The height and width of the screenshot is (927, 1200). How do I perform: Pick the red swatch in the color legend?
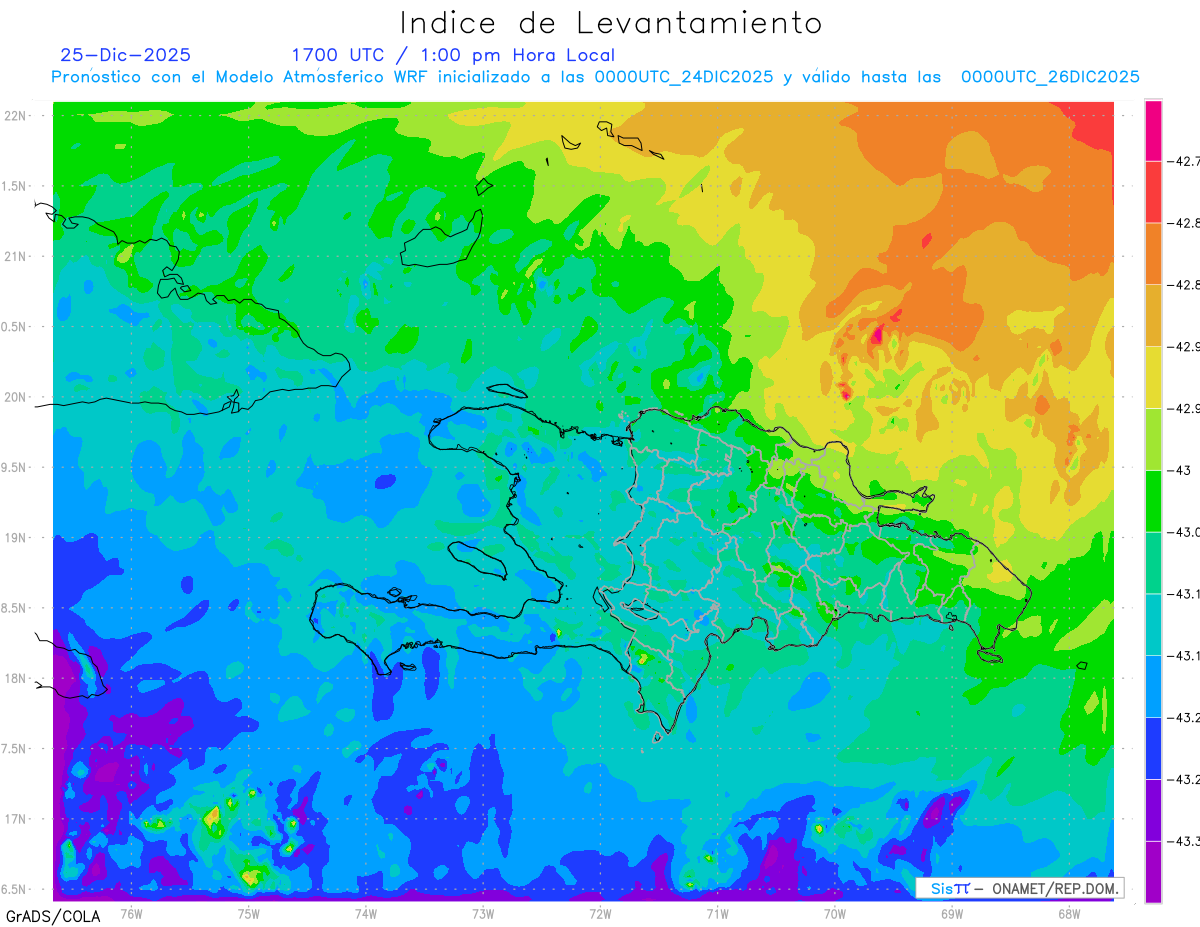click(1153, 192)
